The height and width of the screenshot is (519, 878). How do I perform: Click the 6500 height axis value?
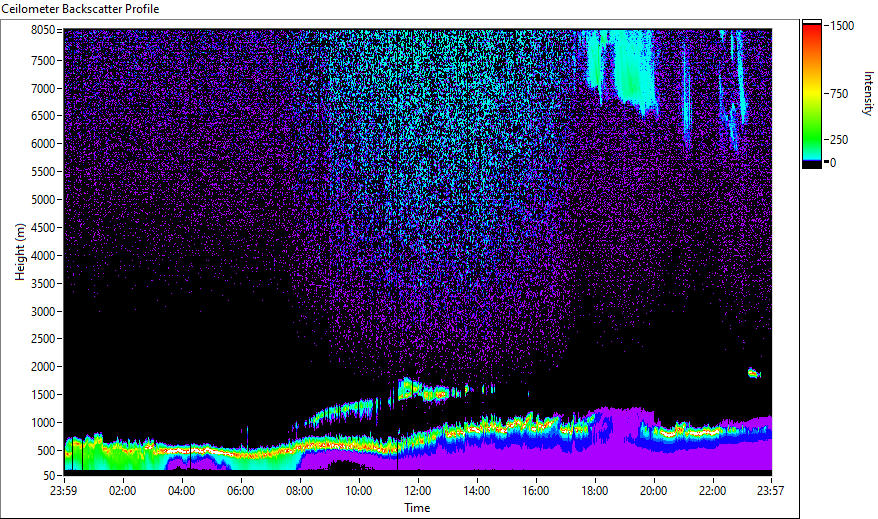43,116
